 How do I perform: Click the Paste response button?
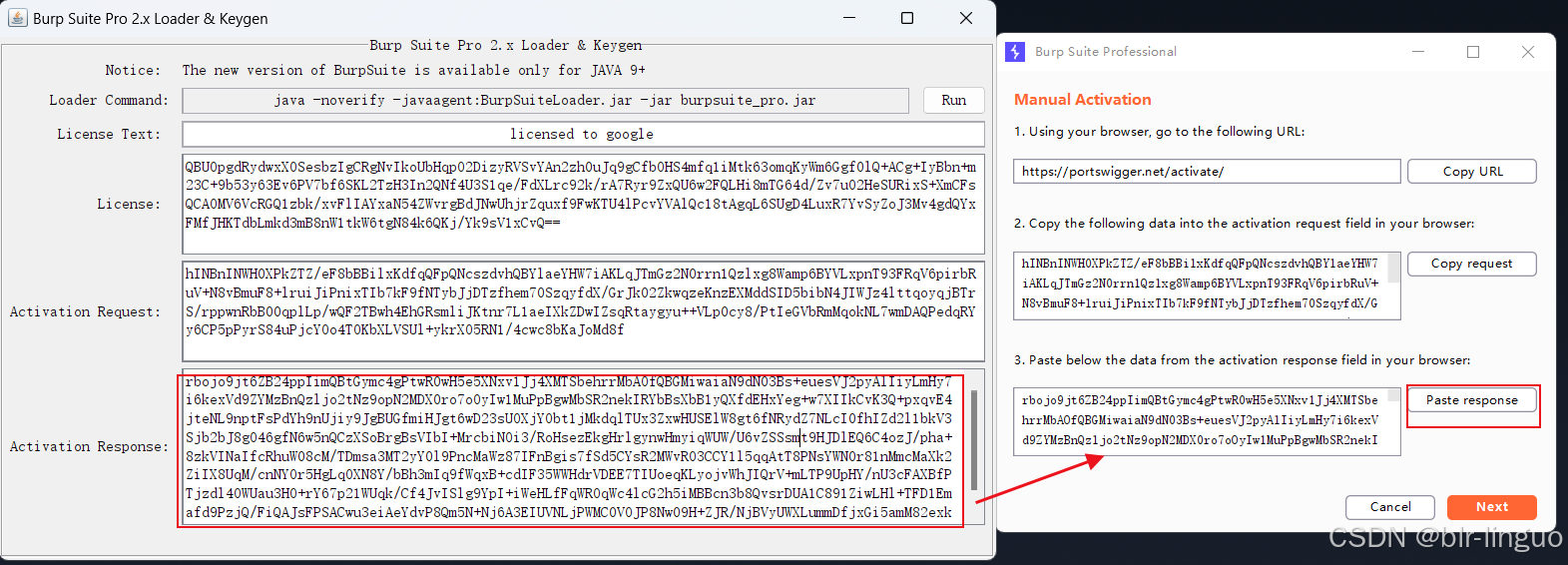point(1472,400)
